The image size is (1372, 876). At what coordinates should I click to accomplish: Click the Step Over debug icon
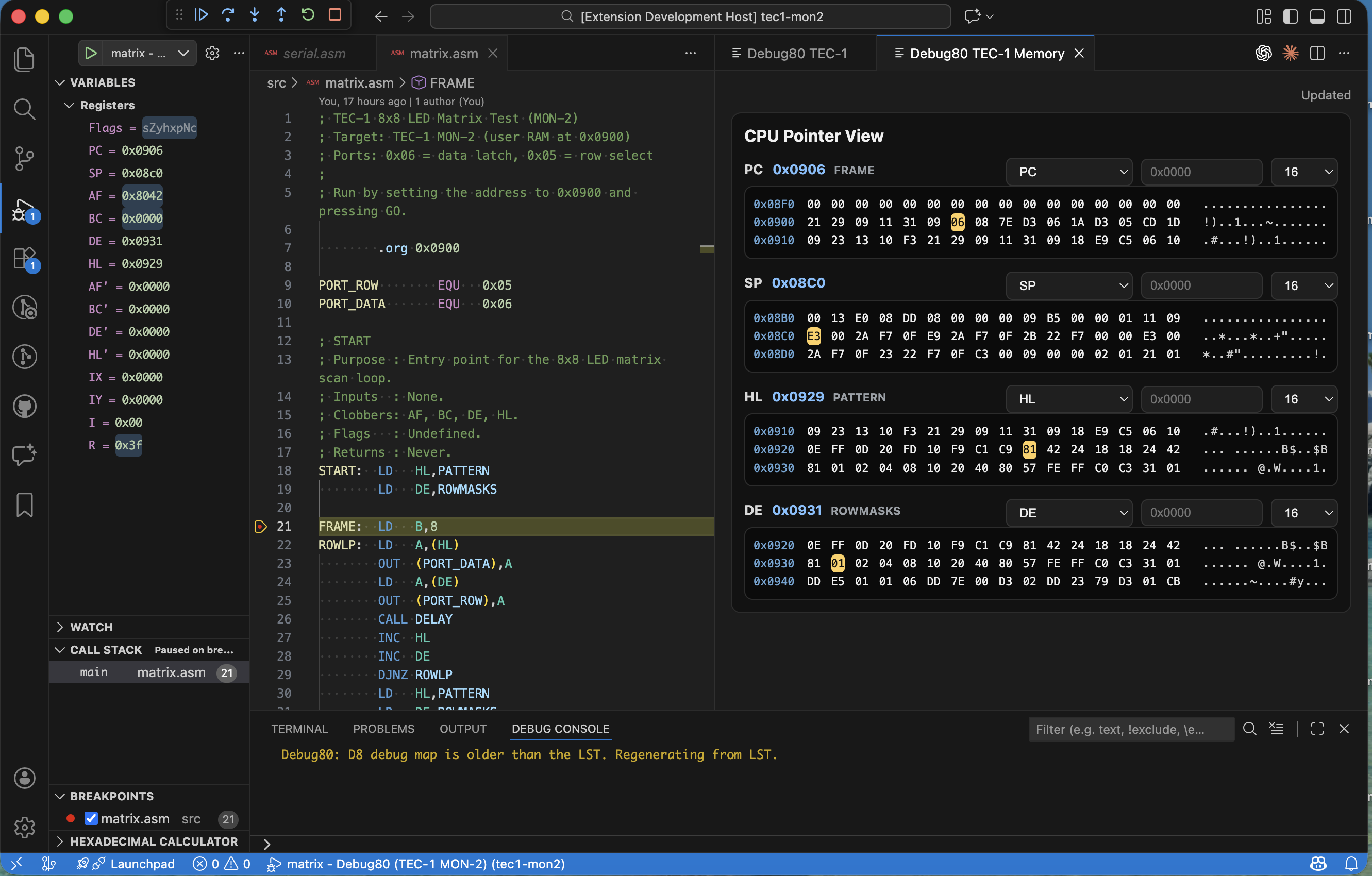(x=228, y=15)
